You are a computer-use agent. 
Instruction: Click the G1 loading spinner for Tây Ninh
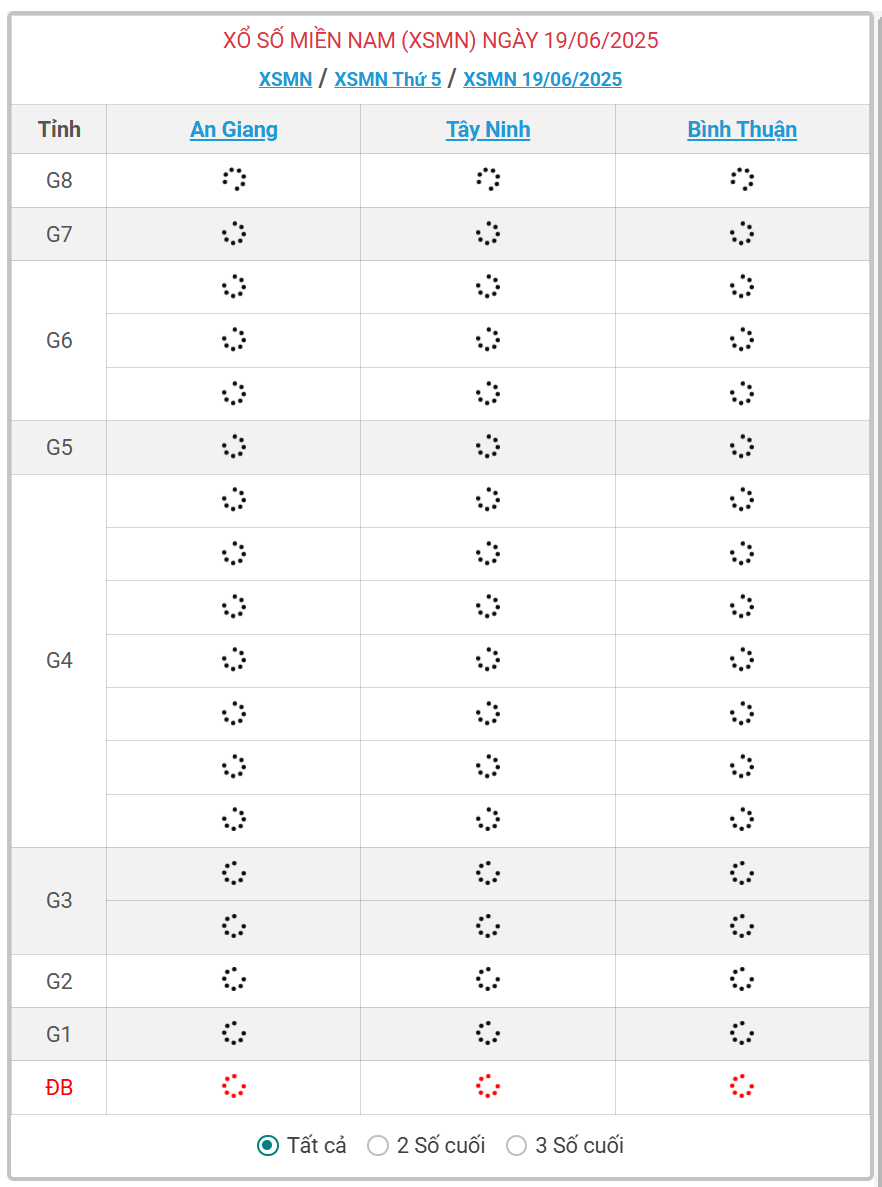click(488, 1033)
